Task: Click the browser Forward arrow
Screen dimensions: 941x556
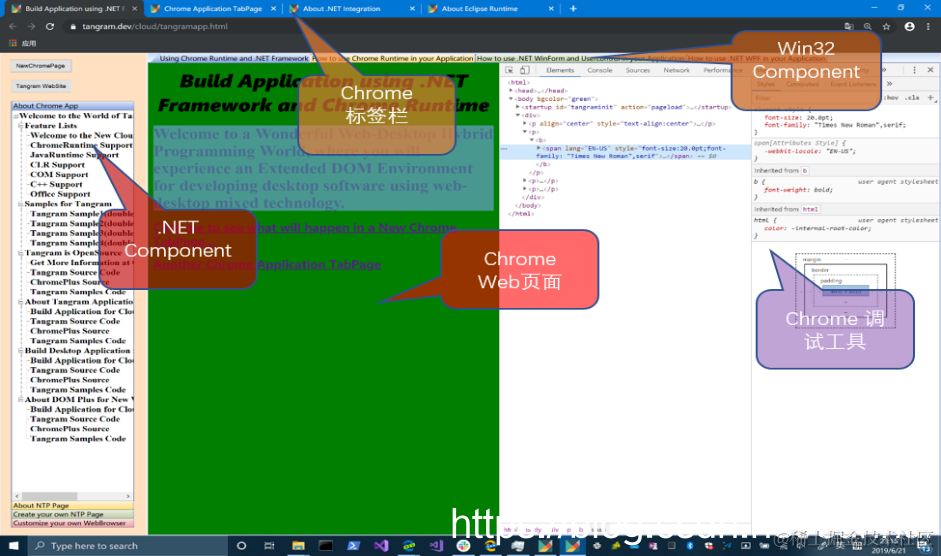Action: (x=31, y=26)
